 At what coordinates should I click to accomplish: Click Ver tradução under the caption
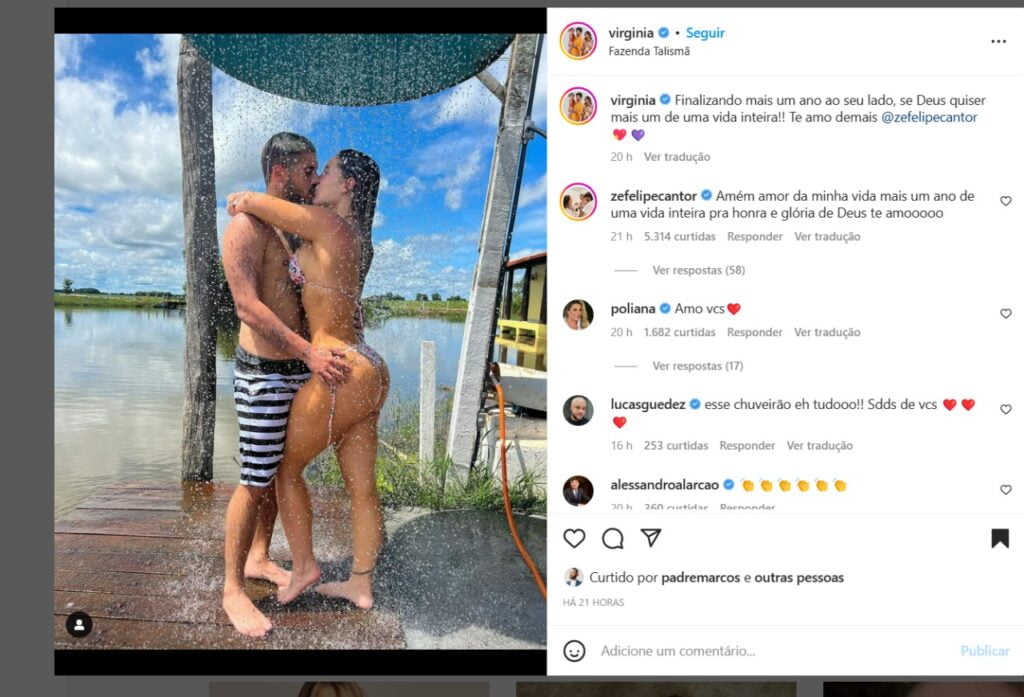click(677, 157)
